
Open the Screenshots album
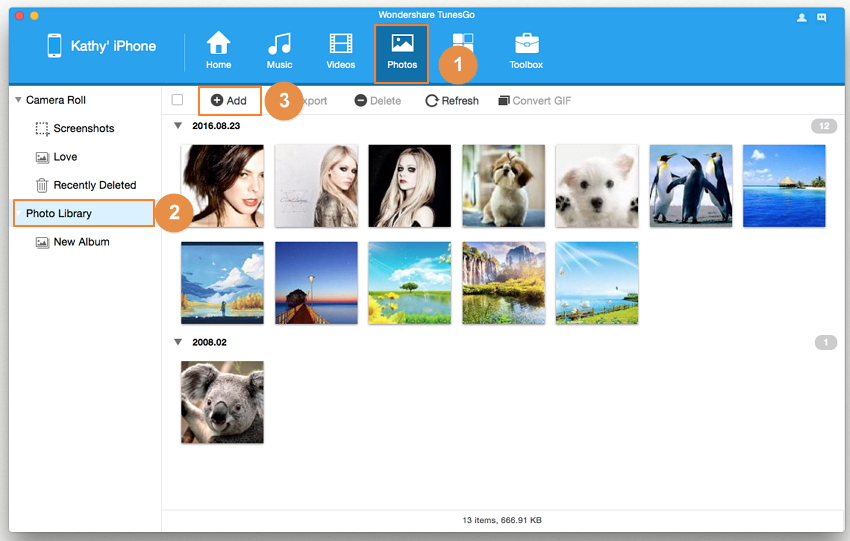click(x=83, y=129)
